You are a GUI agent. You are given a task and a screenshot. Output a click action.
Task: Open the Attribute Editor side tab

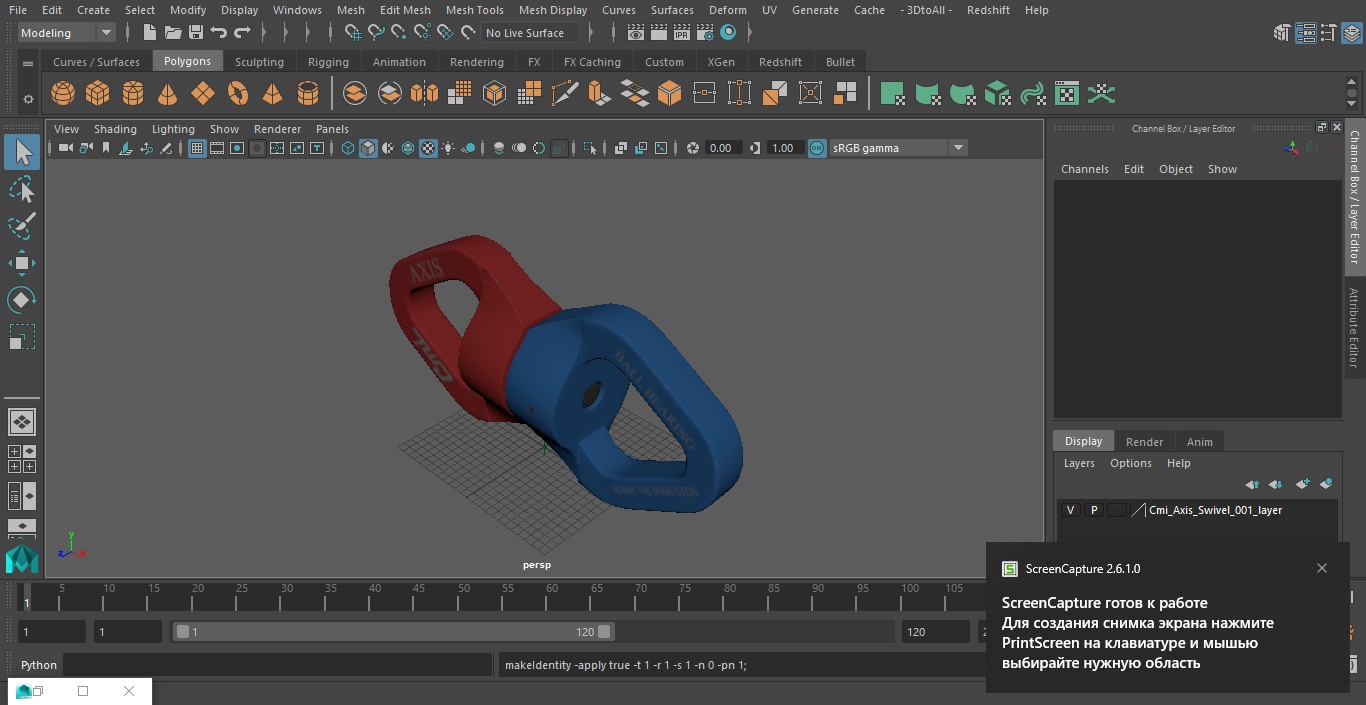point(1354,328)
